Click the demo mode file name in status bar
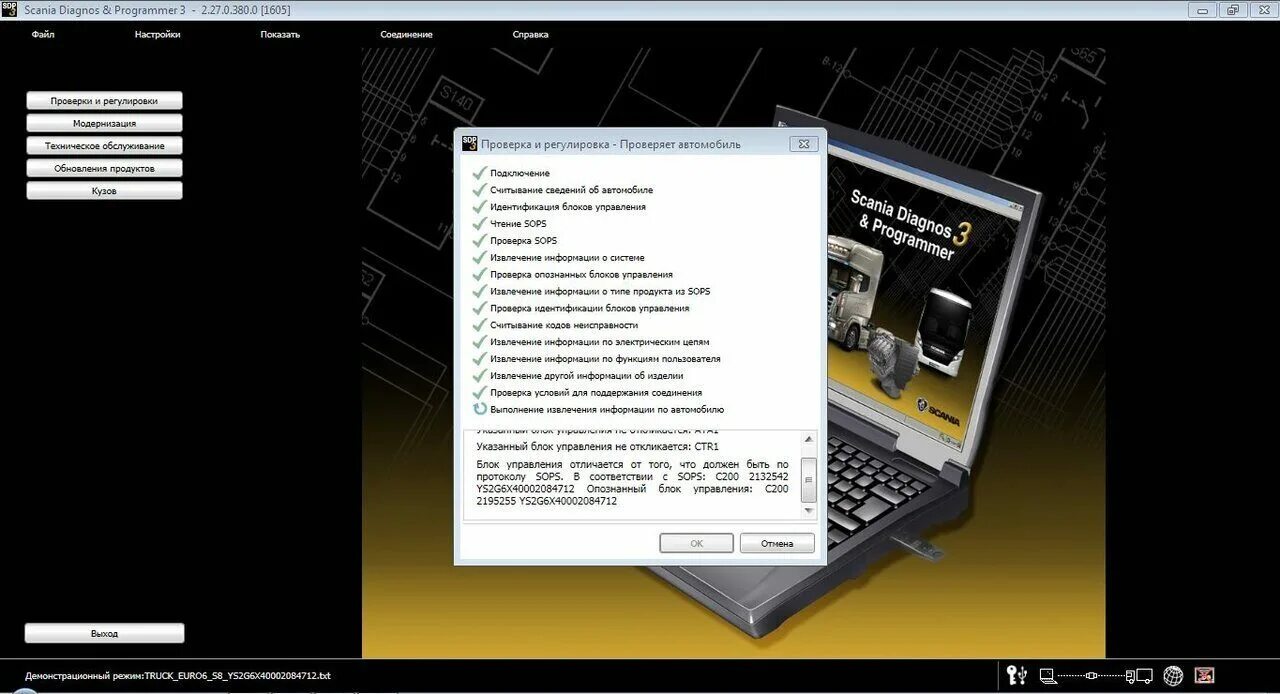 [237, 676]
